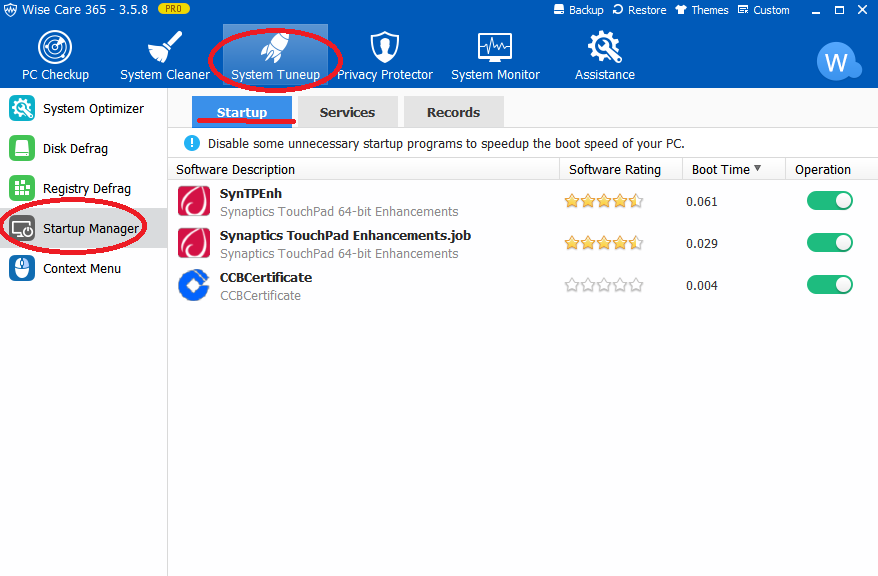Click the Synaptics TouchPad Enhancements.job star rating
The height and width of the screenshot is (576, 878).
604,243
